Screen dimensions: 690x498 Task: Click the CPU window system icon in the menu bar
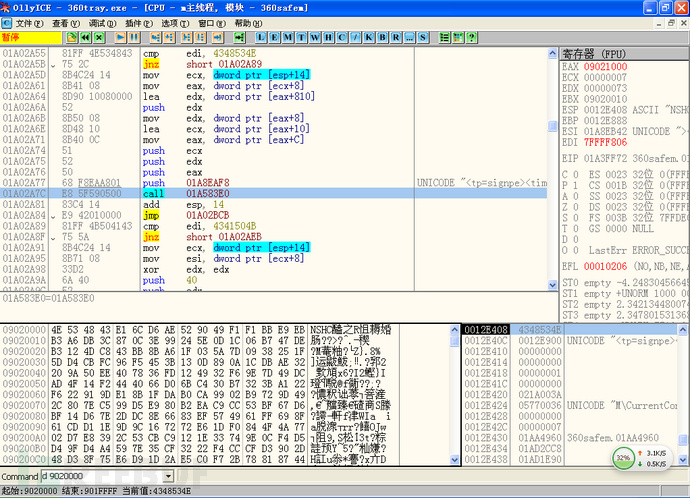pos(6,23)
